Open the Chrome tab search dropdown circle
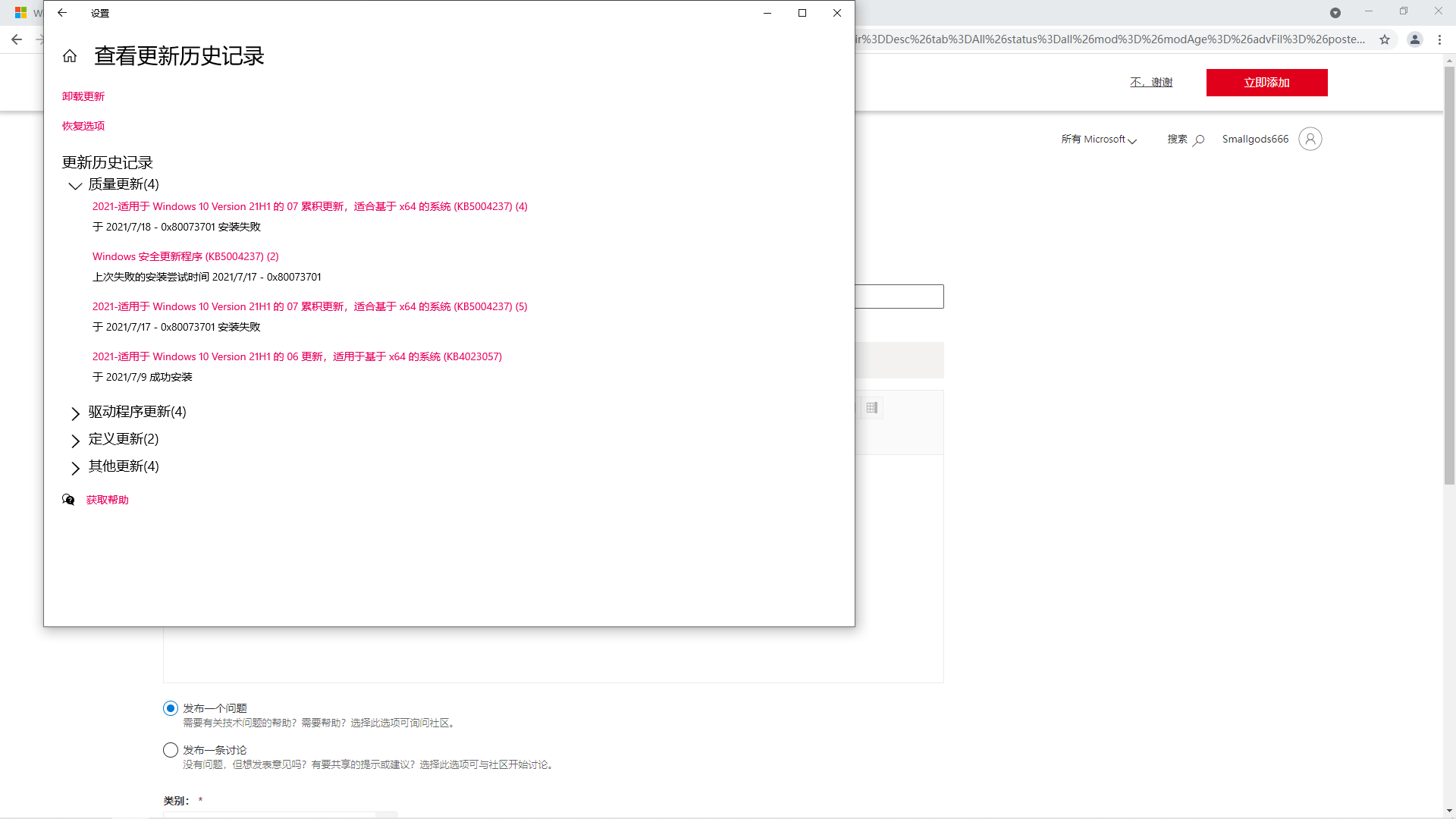Image resolution: width=1456 pixels, height=819 pixels. point(1335,13)
